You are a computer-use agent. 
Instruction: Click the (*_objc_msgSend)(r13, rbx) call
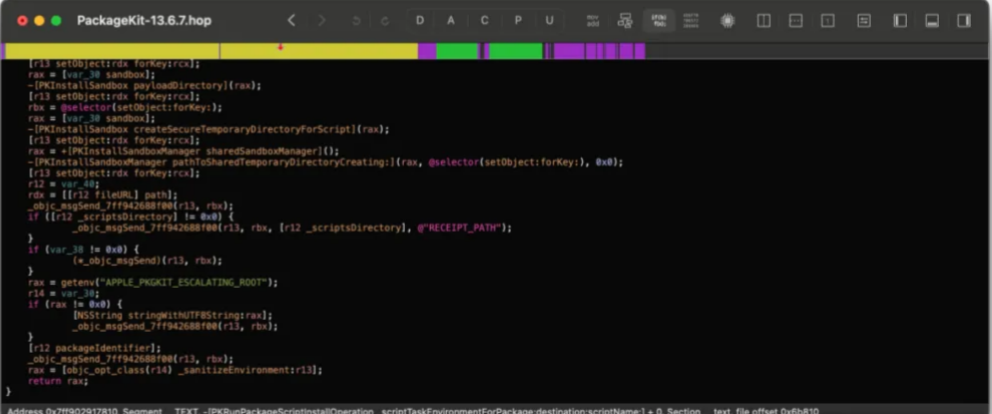147,260
